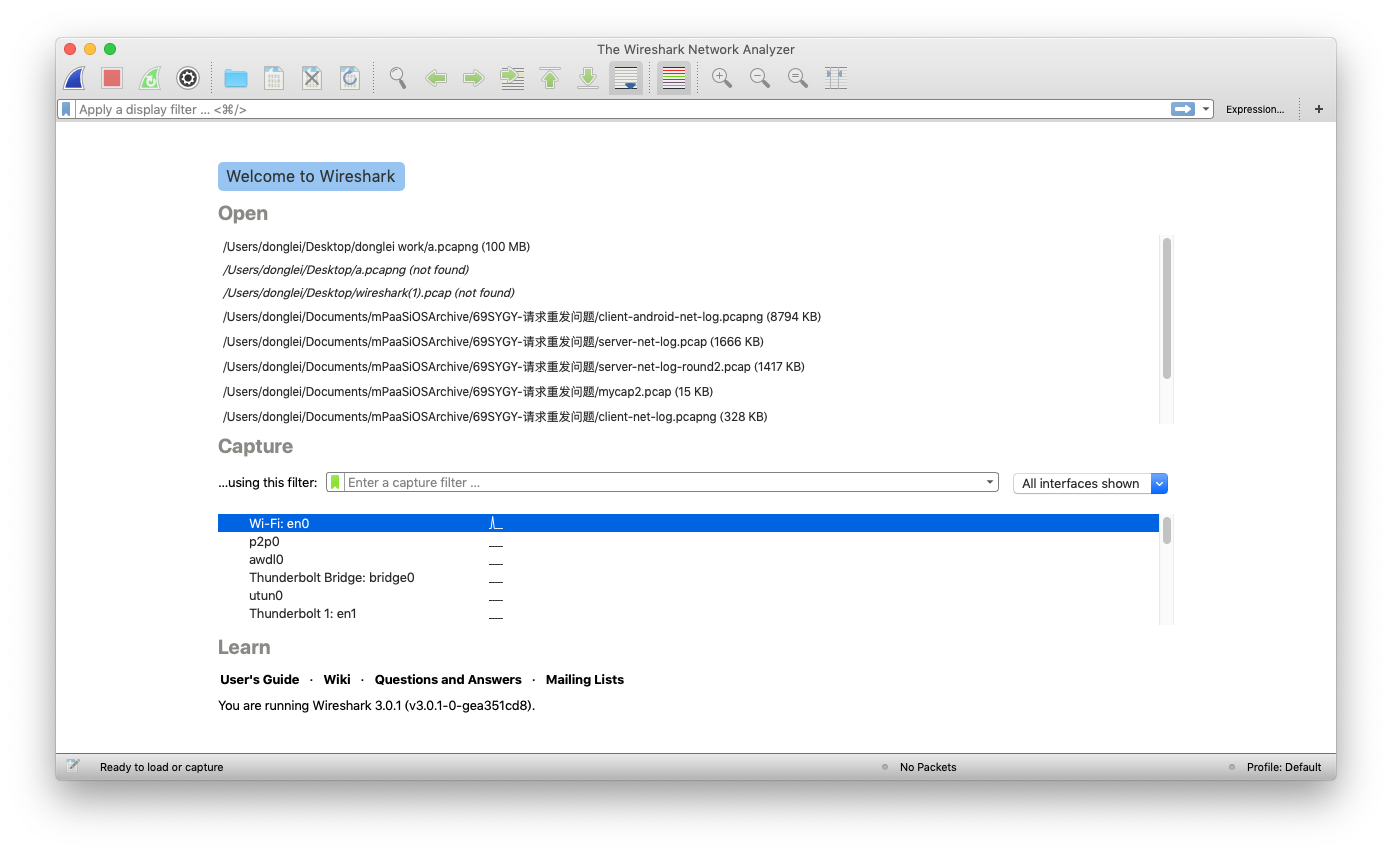This screenshot has width=1392, height=854.
Task: Go back in packet history arrow
Action: 436,78
